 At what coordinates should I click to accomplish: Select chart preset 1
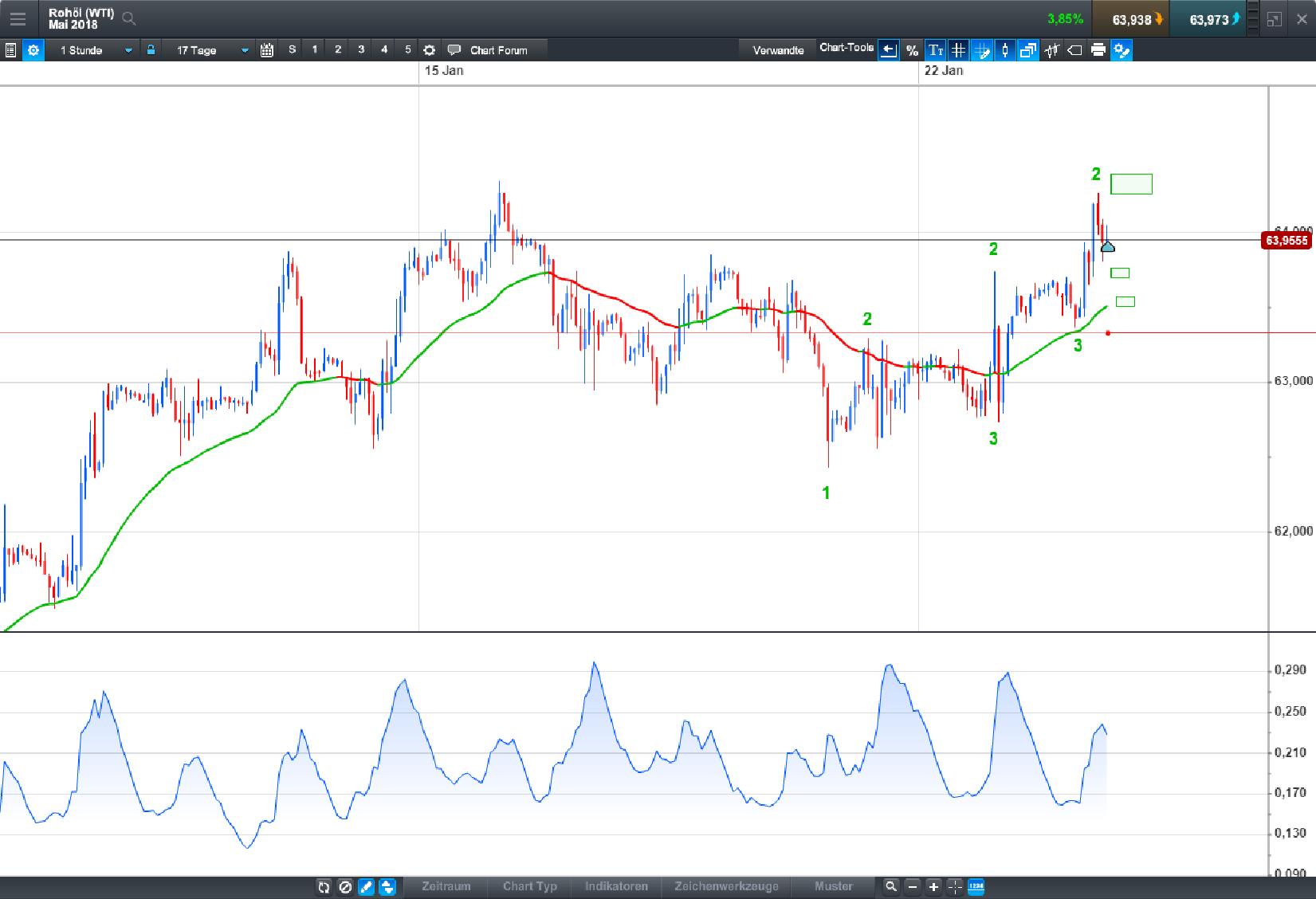[315, 50]
